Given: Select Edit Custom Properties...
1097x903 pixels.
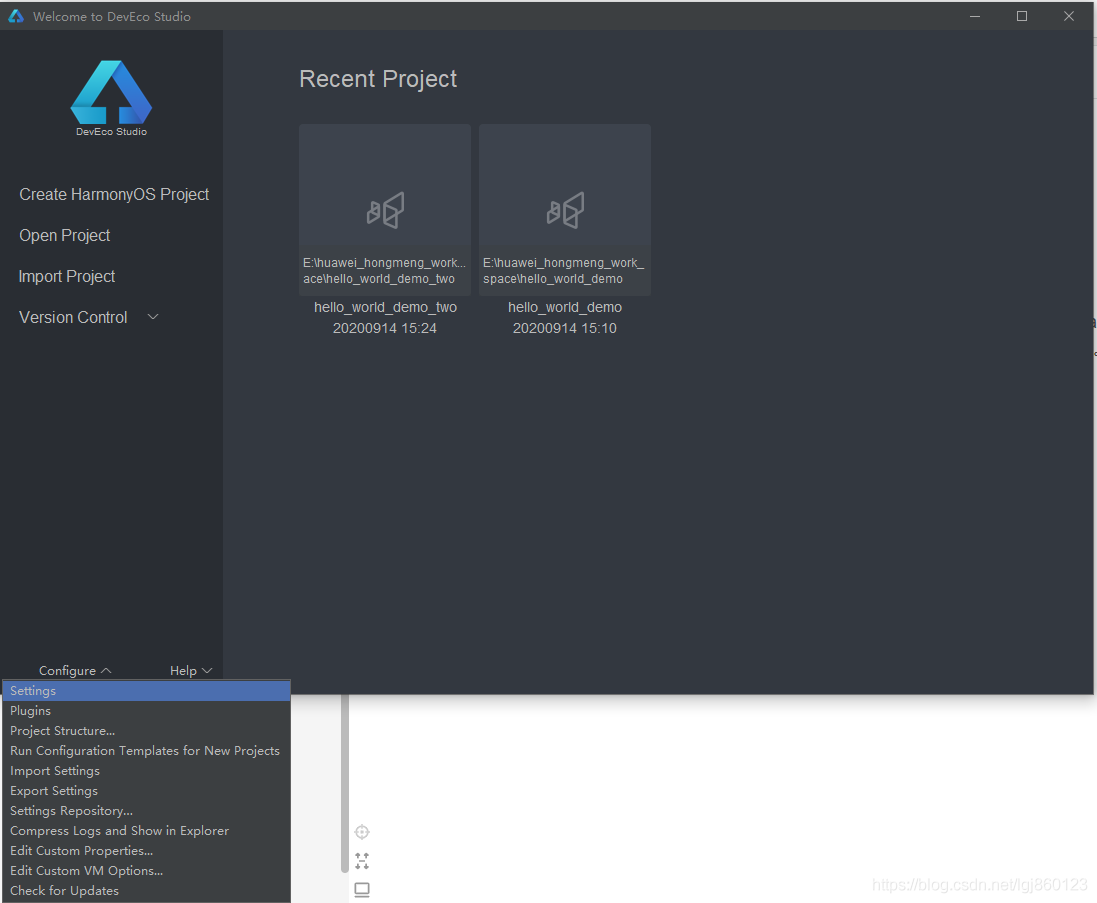Looking at the screenshot, I should [146, 851].
